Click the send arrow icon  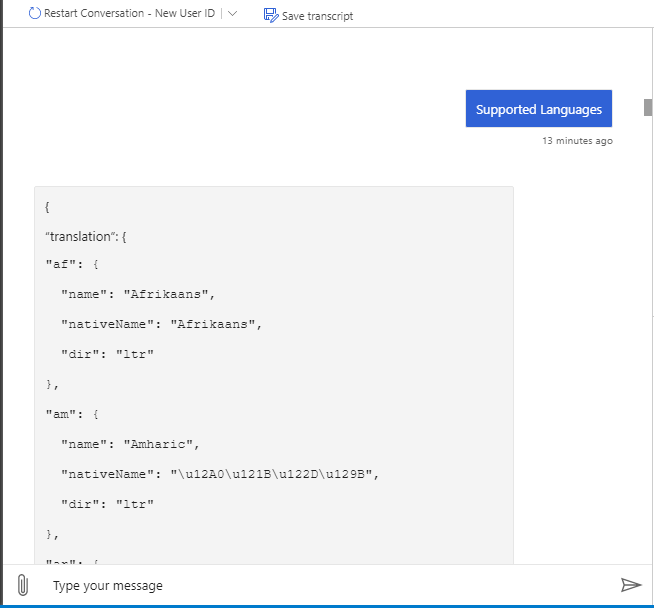coord(631,585)
